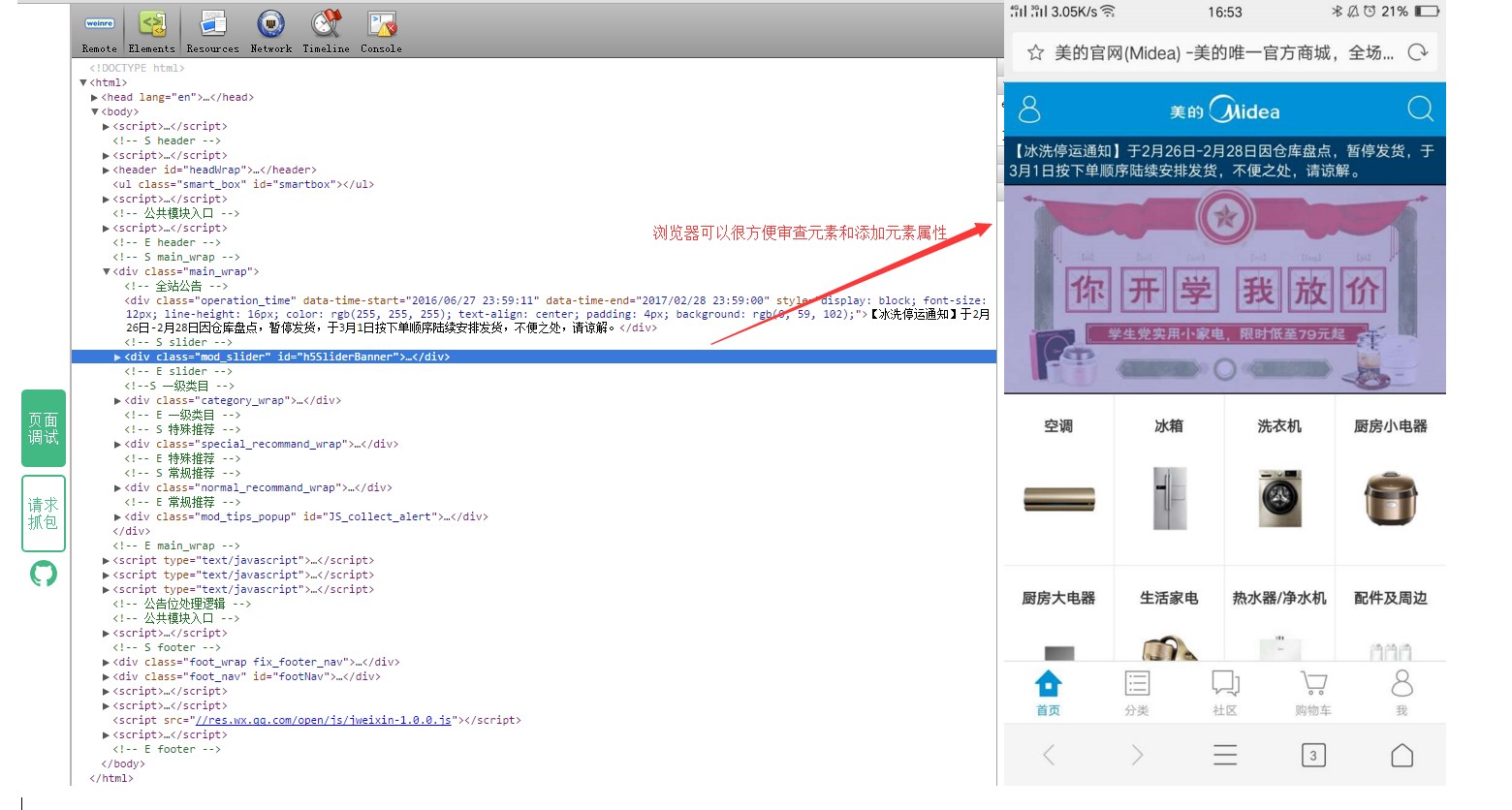The height and width of the screenshot is (810, 1512).
Task: Select the Remote panel icon
Action: pos(99,31)
